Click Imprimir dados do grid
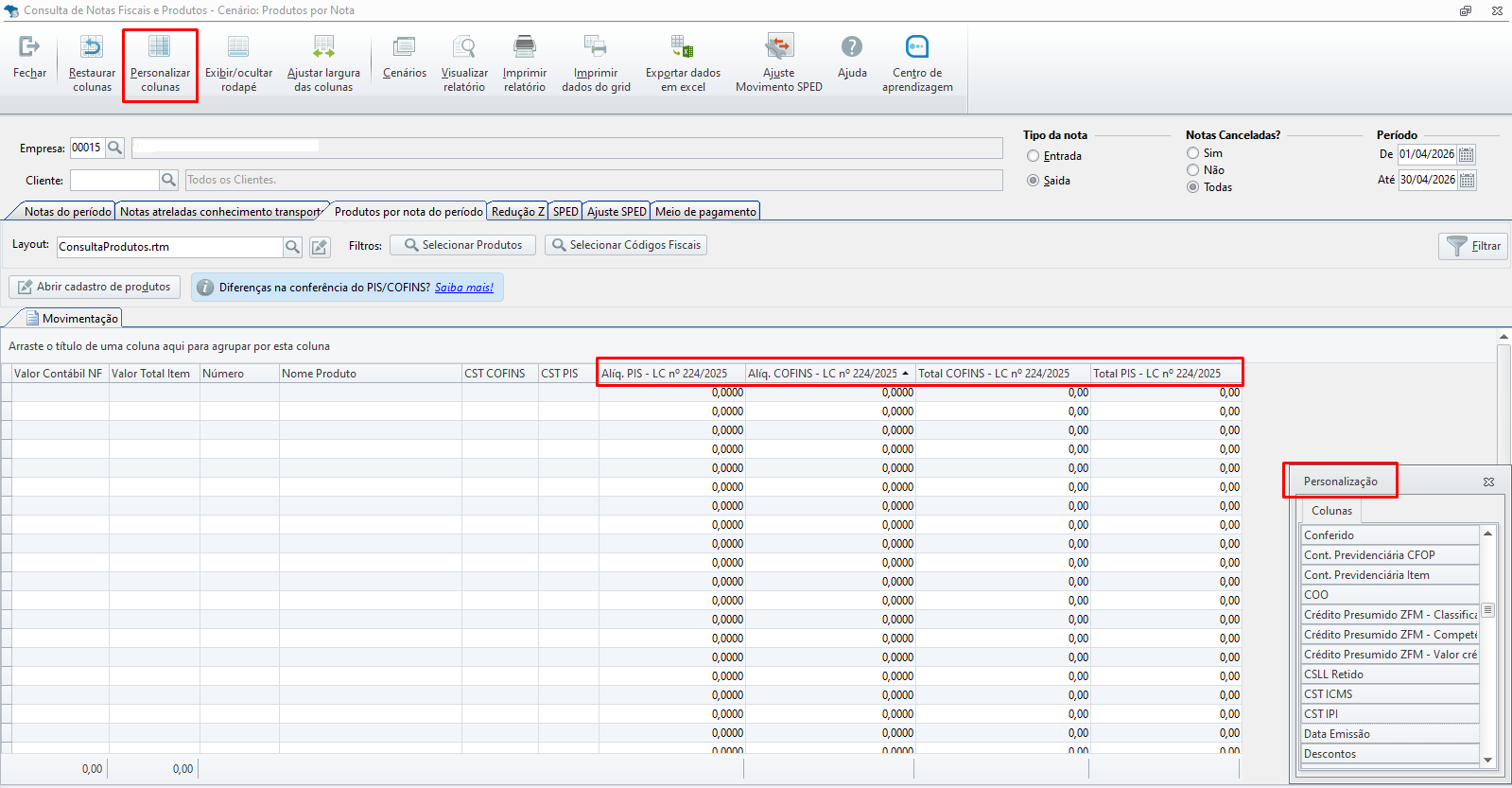The image size is (1512, 788). (x=596, y=63)
